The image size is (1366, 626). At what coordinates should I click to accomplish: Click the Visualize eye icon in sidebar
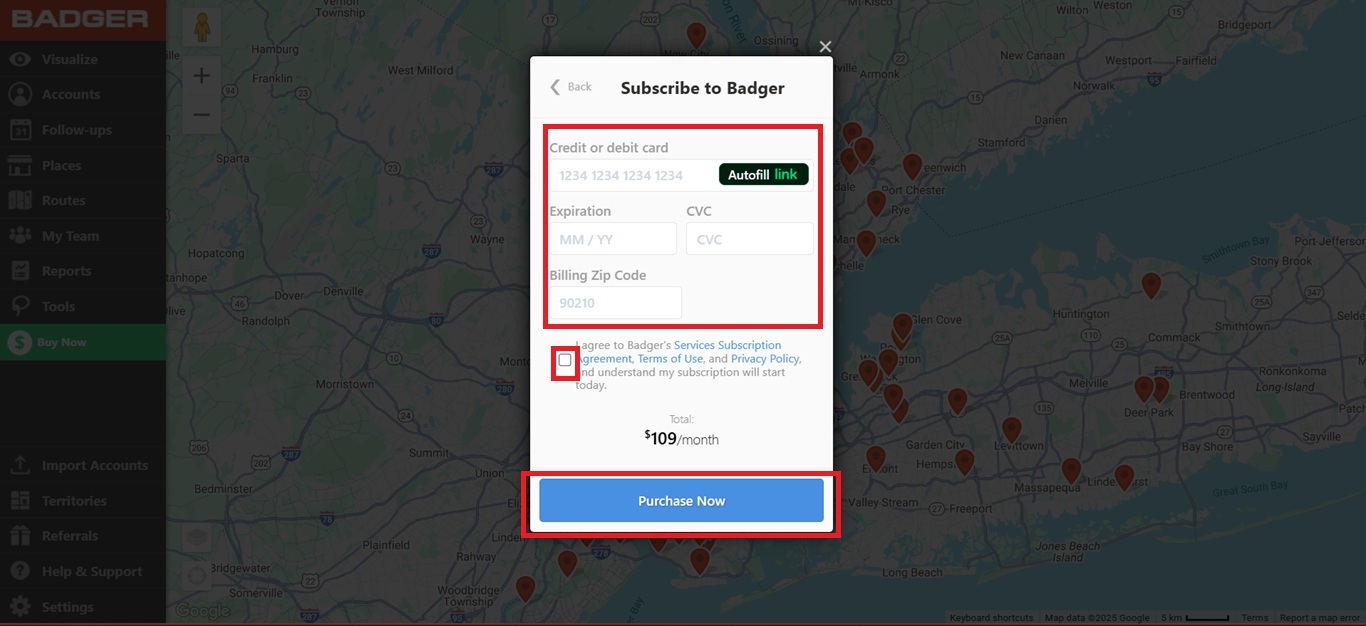point(20,59)
